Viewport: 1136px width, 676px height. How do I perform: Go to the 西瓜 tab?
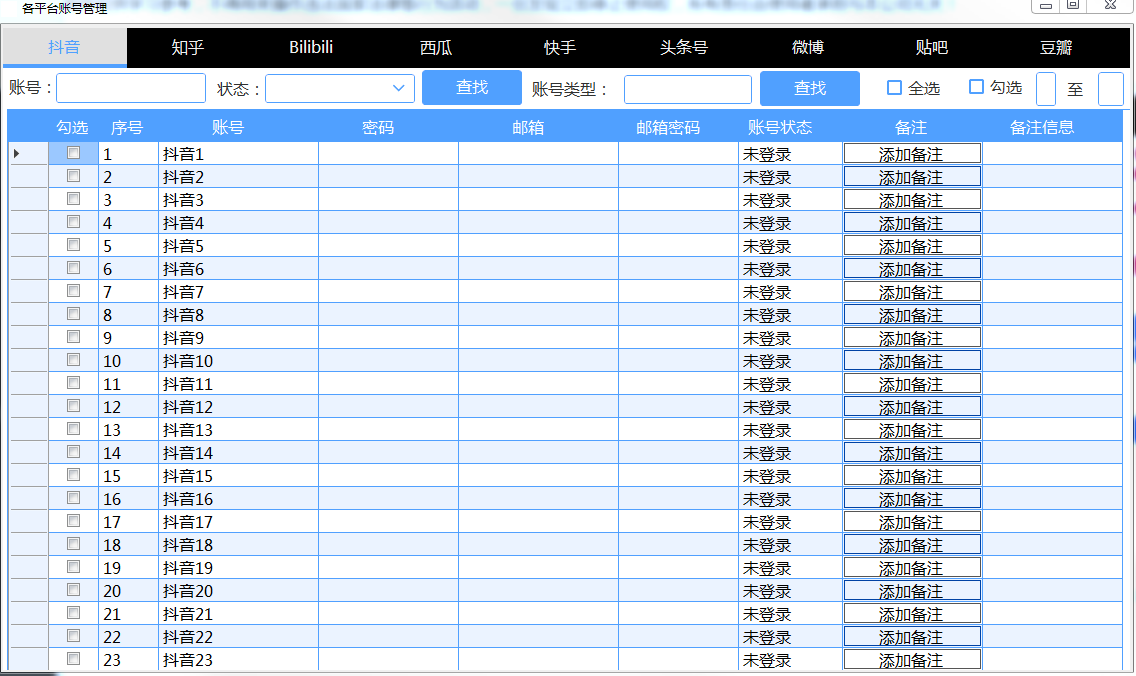435,48
